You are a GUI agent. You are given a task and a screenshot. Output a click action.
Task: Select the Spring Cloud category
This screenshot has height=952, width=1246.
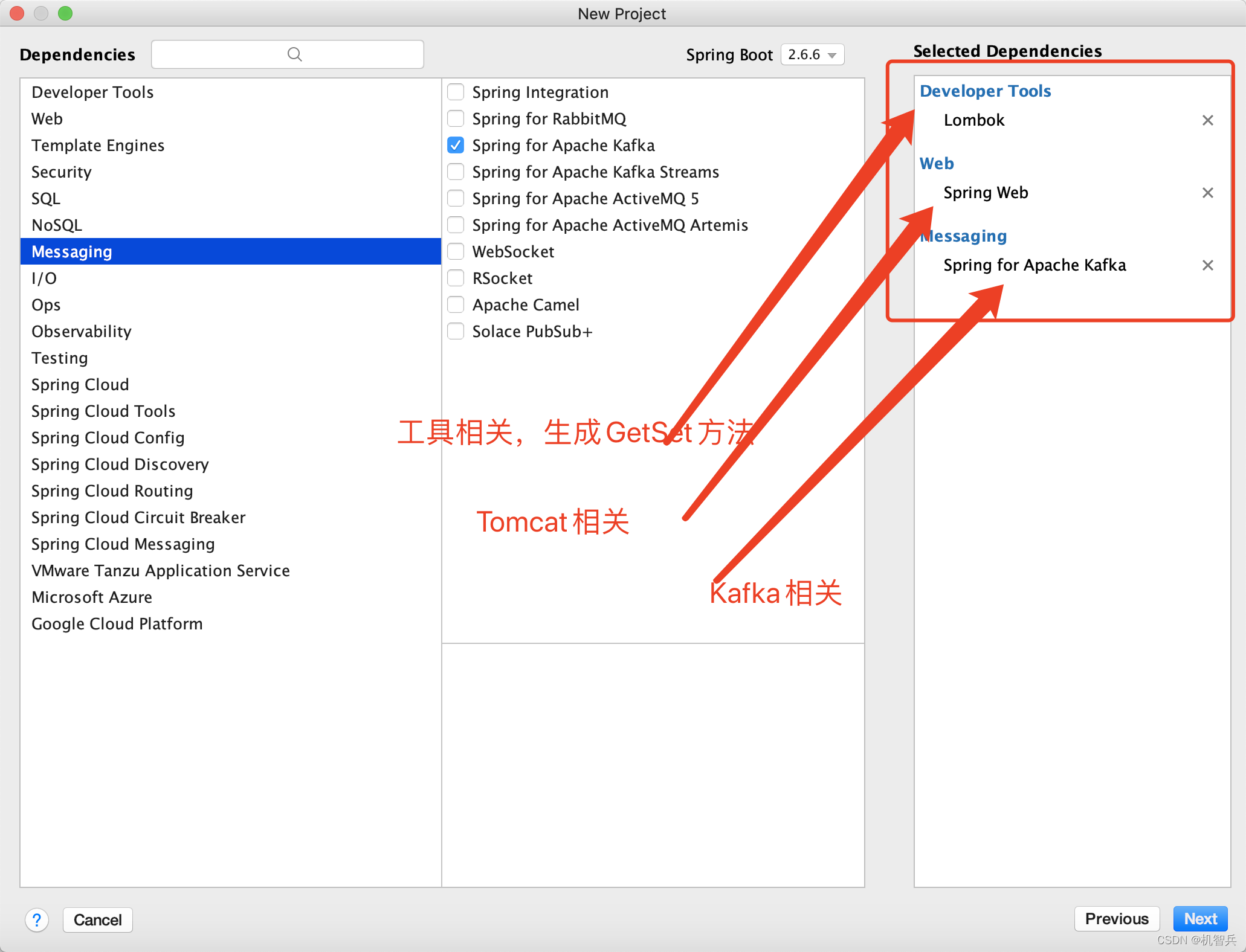[x=80, y=385]
